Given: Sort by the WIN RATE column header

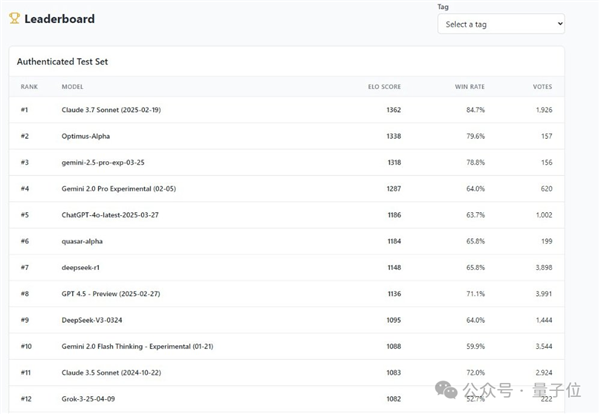Looking at the screenshot, I should (470, 87).
